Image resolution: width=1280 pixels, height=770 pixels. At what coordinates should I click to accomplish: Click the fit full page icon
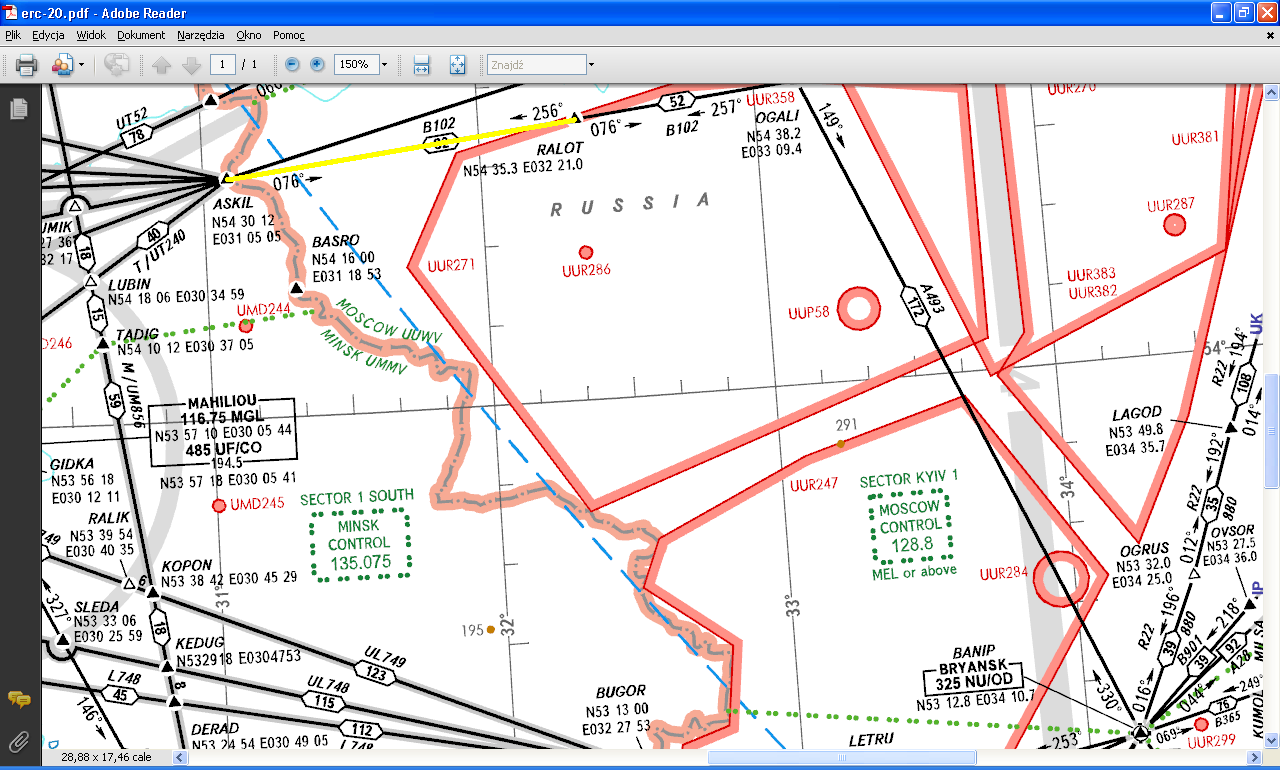(457, 65)
